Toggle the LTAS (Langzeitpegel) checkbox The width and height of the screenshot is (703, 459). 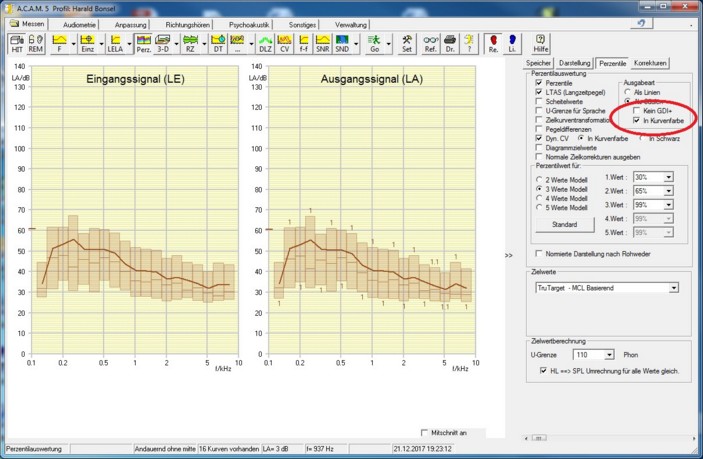pos(539,92)
